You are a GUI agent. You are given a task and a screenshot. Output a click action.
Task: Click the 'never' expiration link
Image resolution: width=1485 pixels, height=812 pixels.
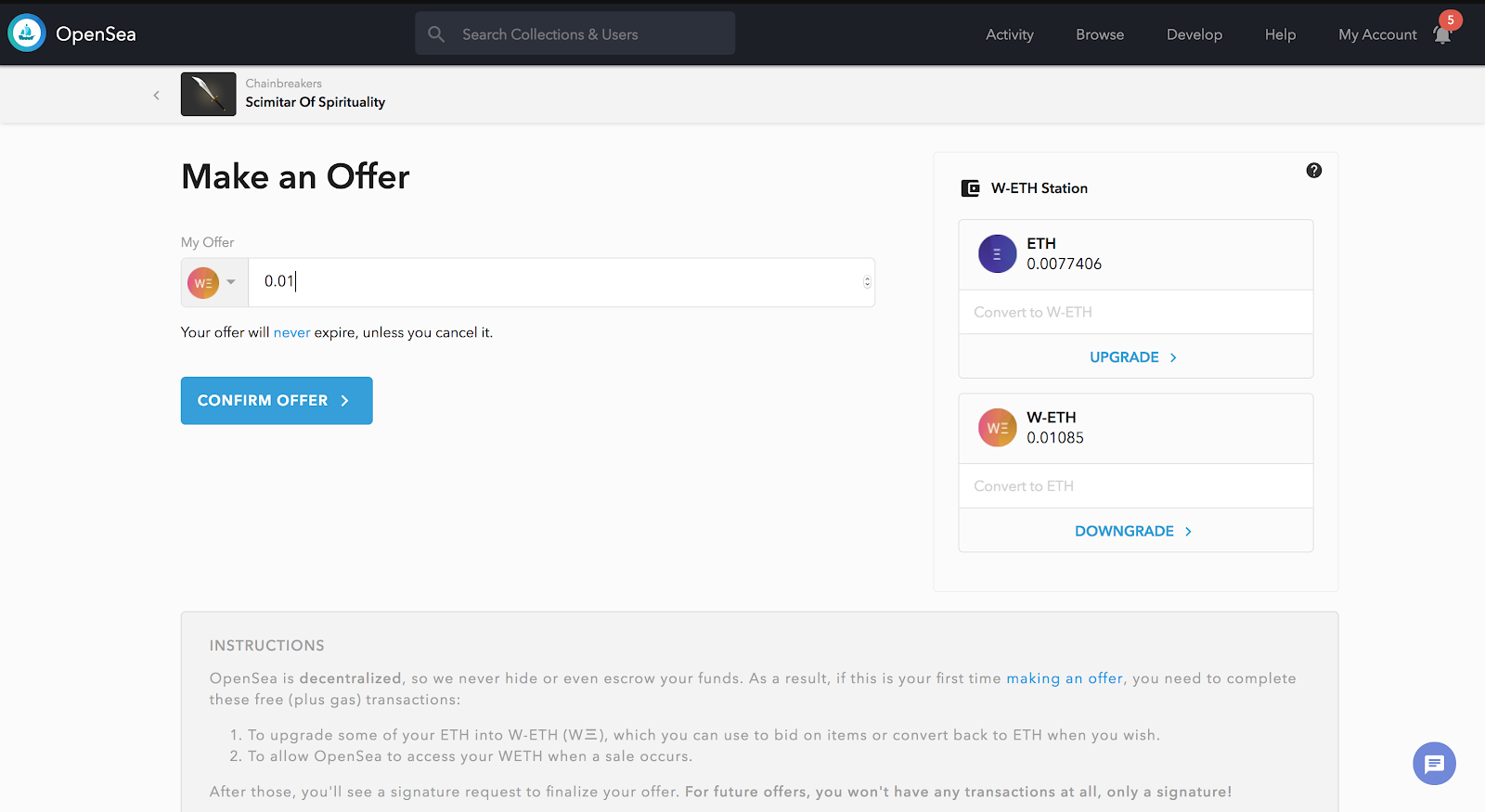[291, 332]
